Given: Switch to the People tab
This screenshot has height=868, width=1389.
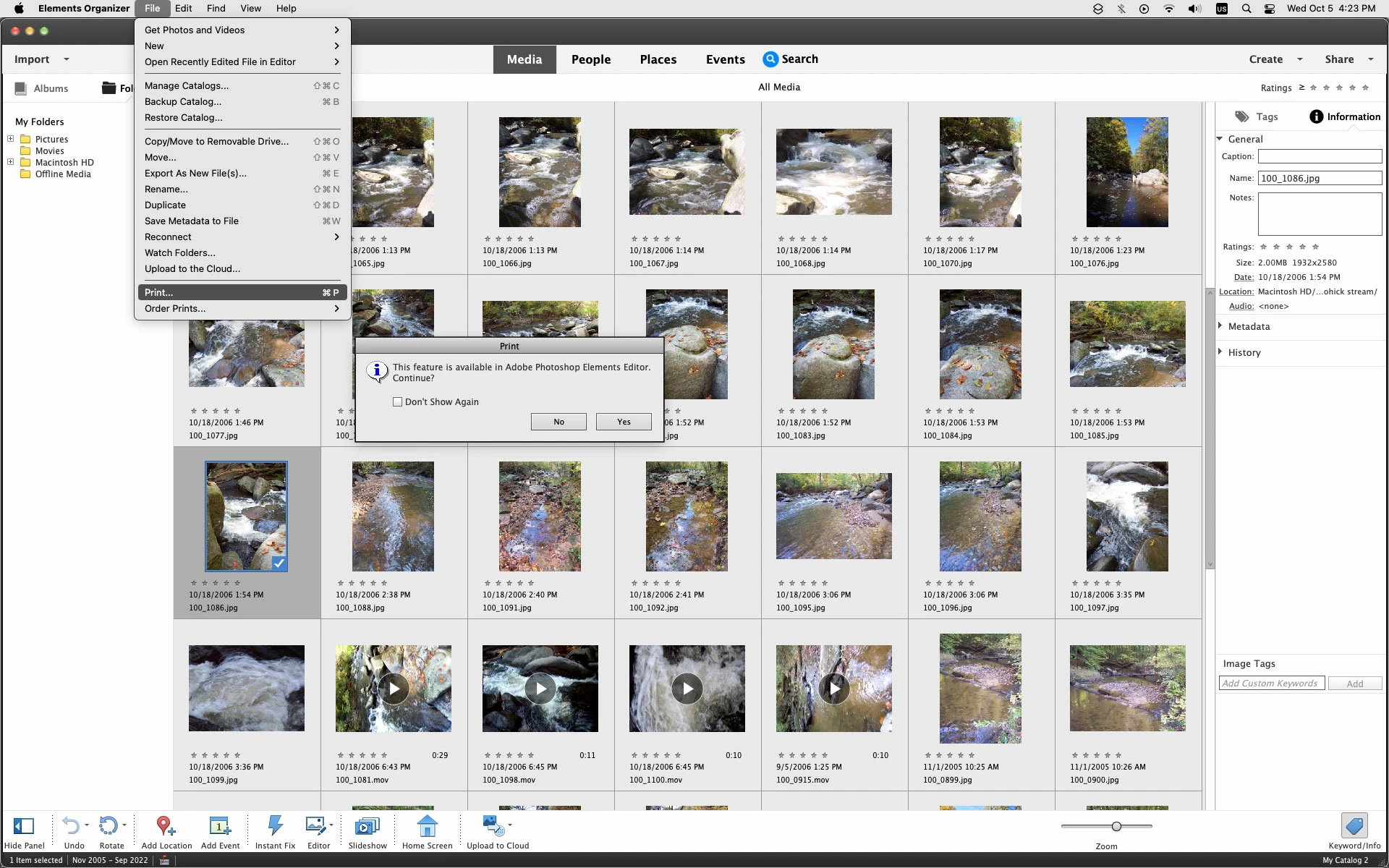Looking at the screenshot, I should [590, 59].
